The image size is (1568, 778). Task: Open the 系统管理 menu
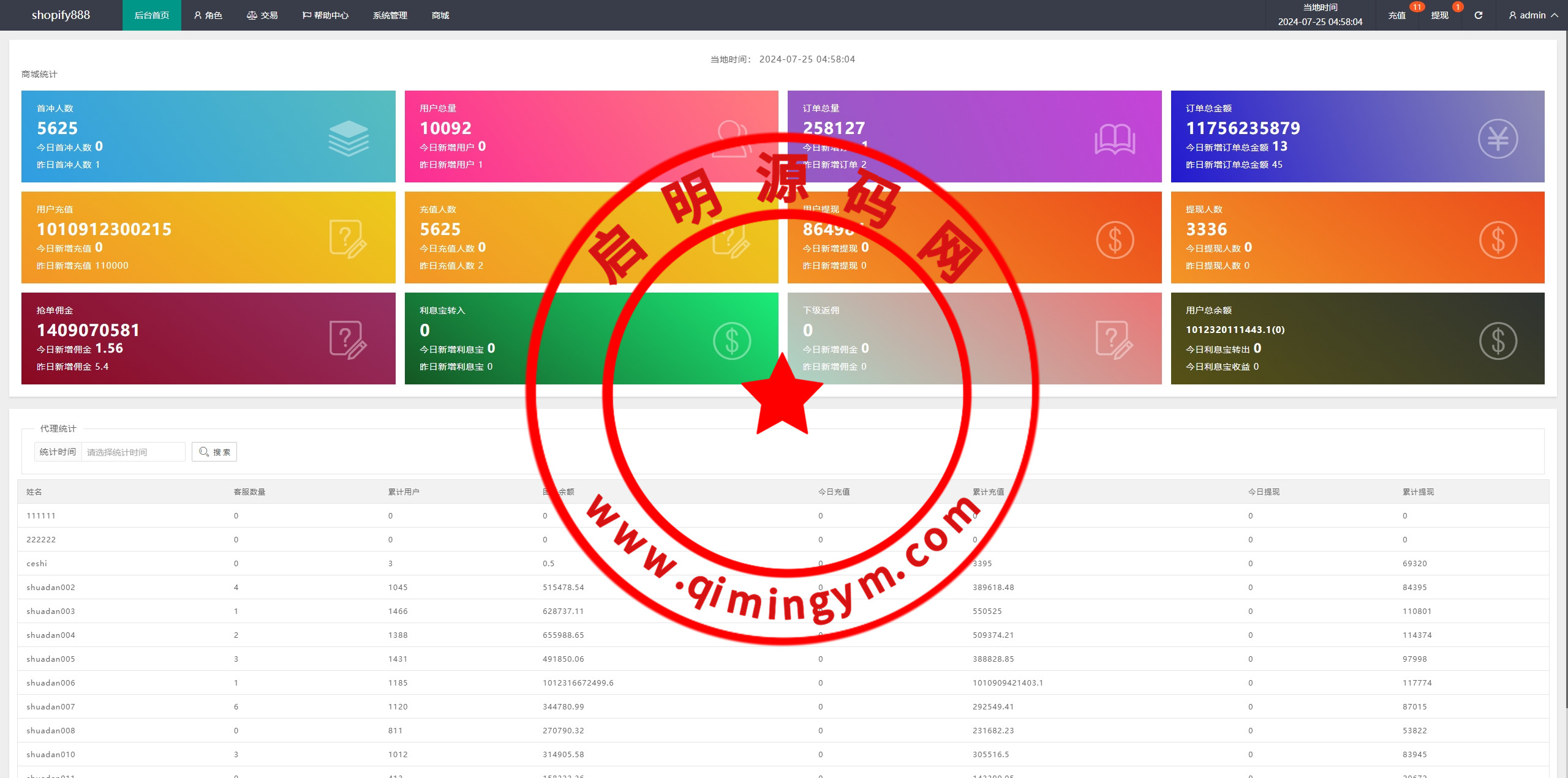pyautogui.click(x=390, y=15)
